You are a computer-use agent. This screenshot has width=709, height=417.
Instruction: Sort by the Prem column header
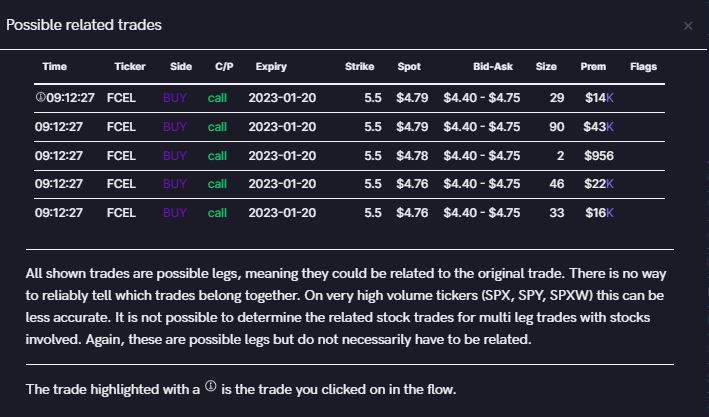593,67
